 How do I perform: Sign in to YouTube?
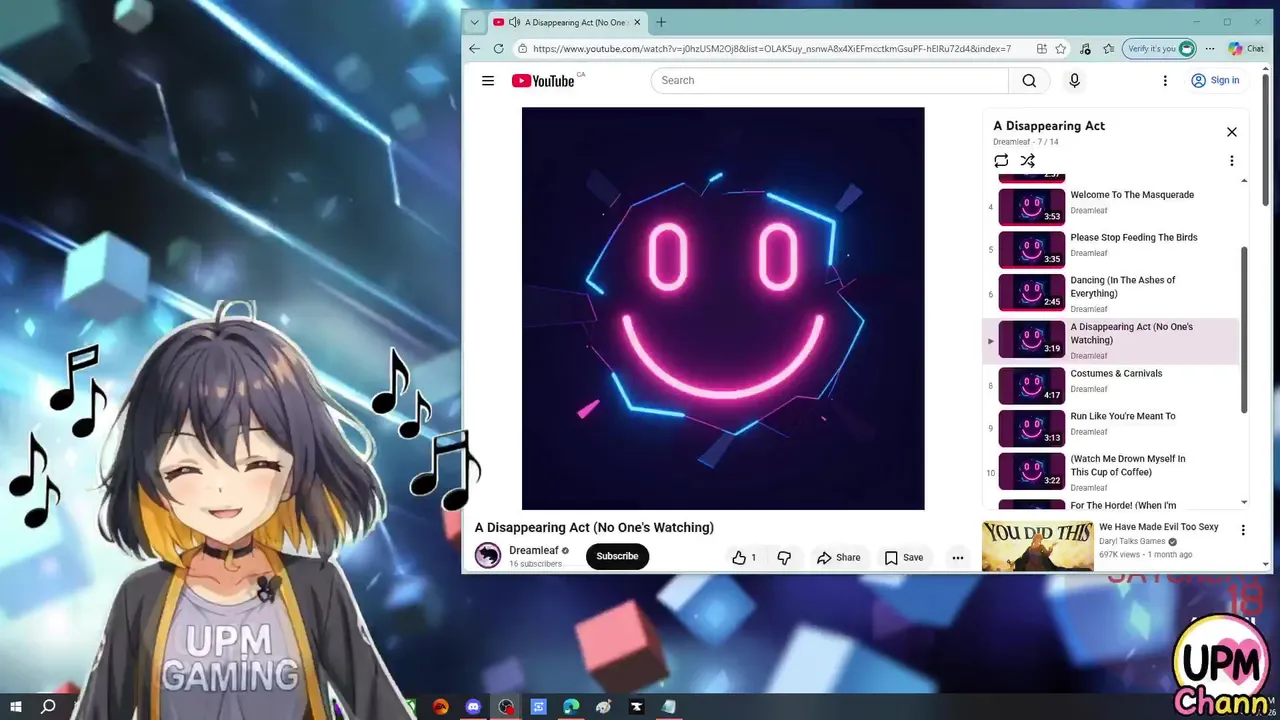[1215, 81]
